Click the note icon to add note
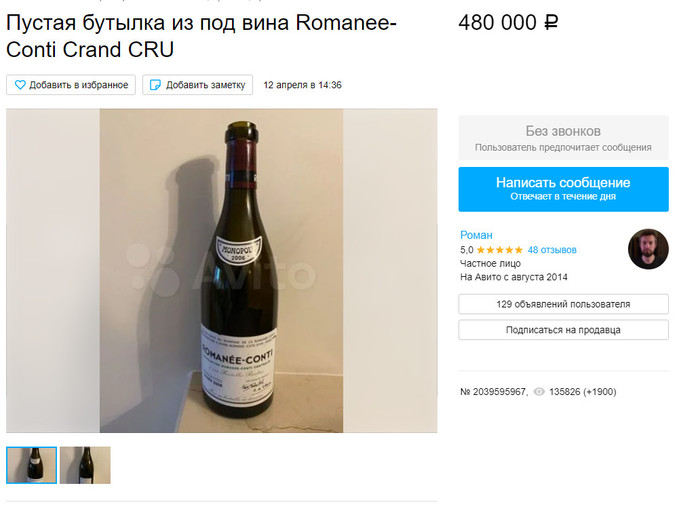The height and width of the screenshot is (509, 700). 155,85
